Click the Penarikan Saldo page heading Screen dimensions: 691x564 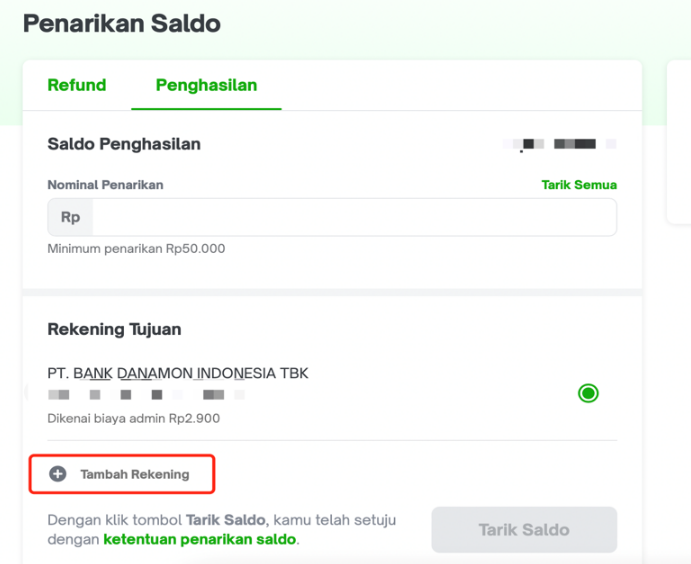(x=122, y=23)
